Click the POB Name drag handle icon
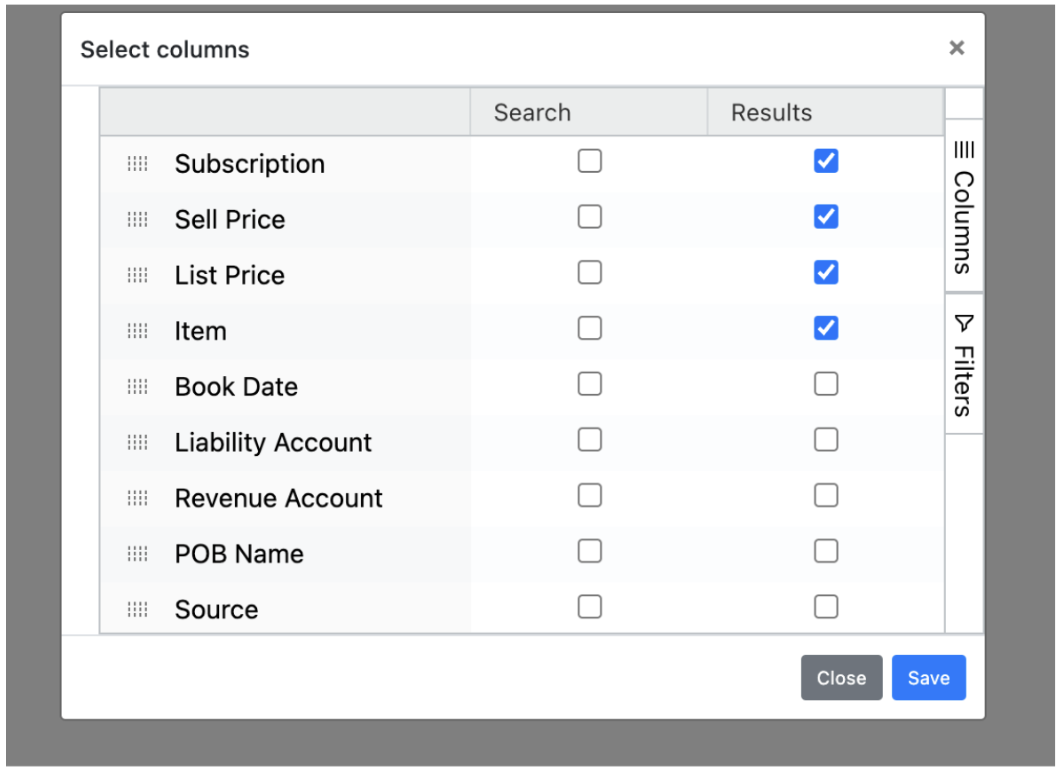The image size is (1060, 772). point(138,554)
